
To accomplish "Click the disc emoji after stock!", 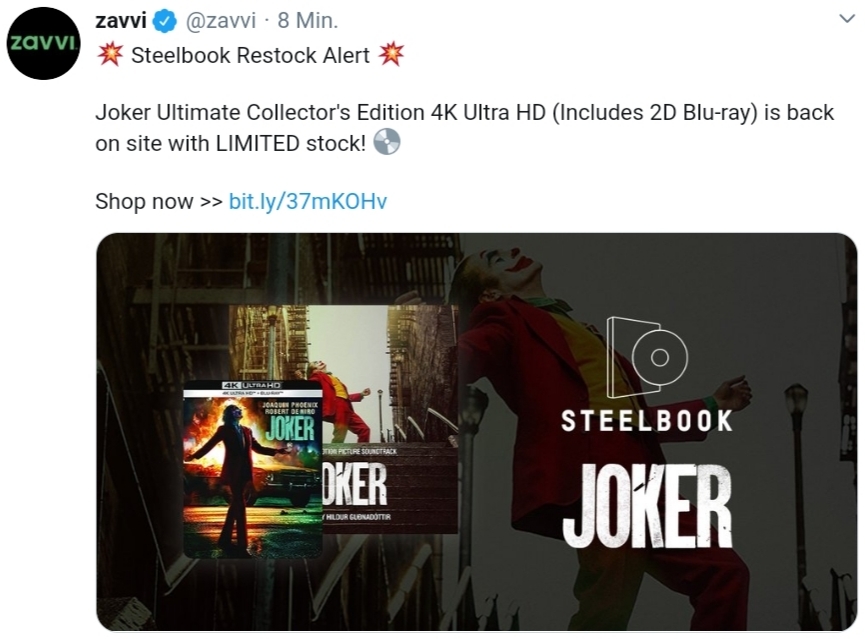I will click(x=386, y=142).
